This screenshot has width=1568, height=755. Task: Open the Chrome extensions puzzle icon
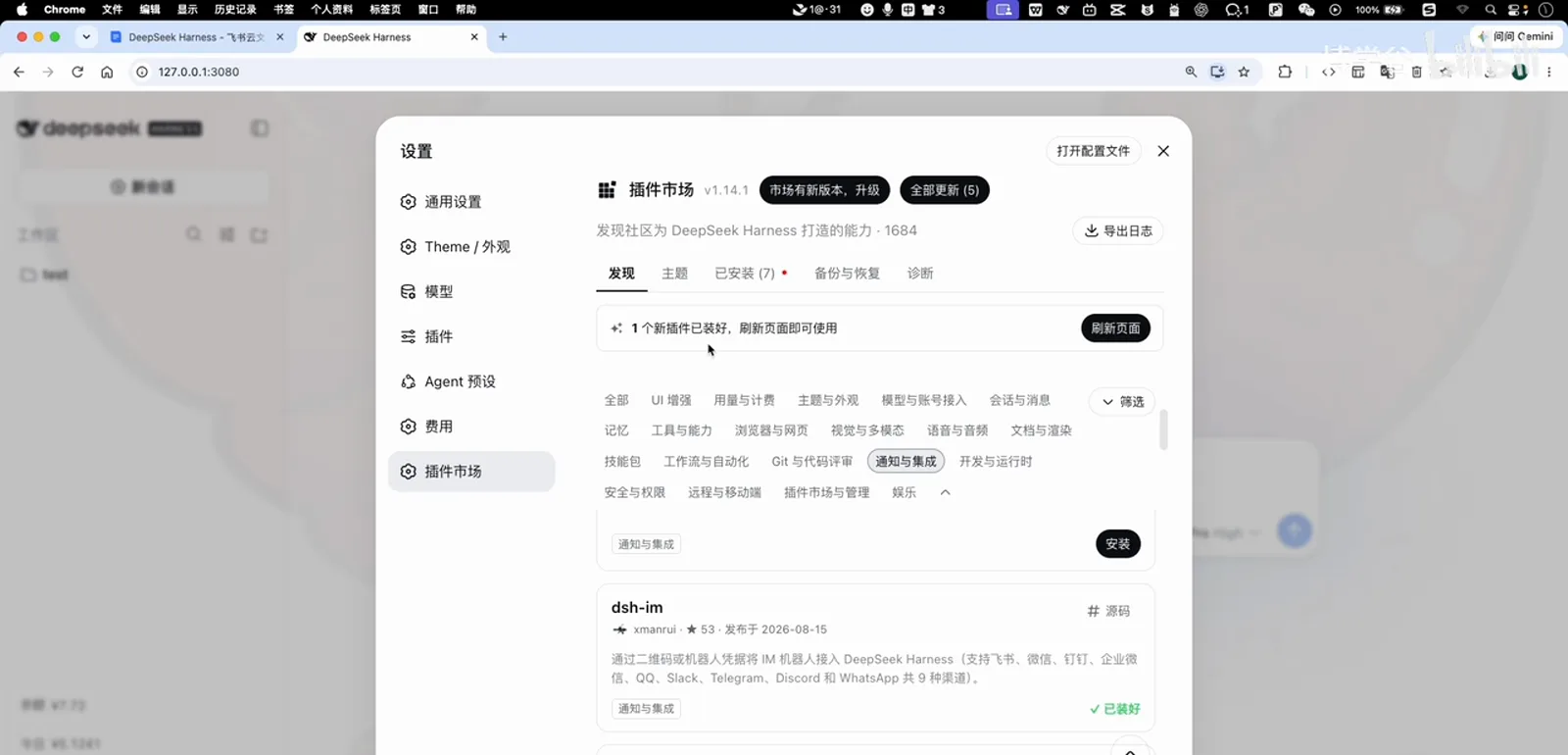(x=1285, y=72)
